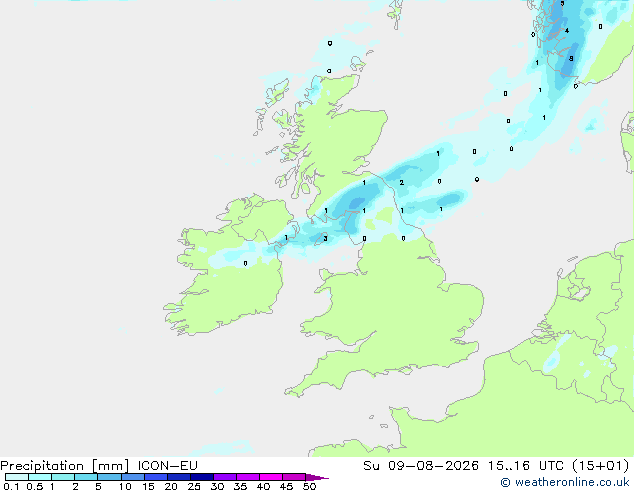This screenshot has width=634, height=490.
Task: Open the weatheronline.co.uk copyright link
Action: (x=565, y=482)
